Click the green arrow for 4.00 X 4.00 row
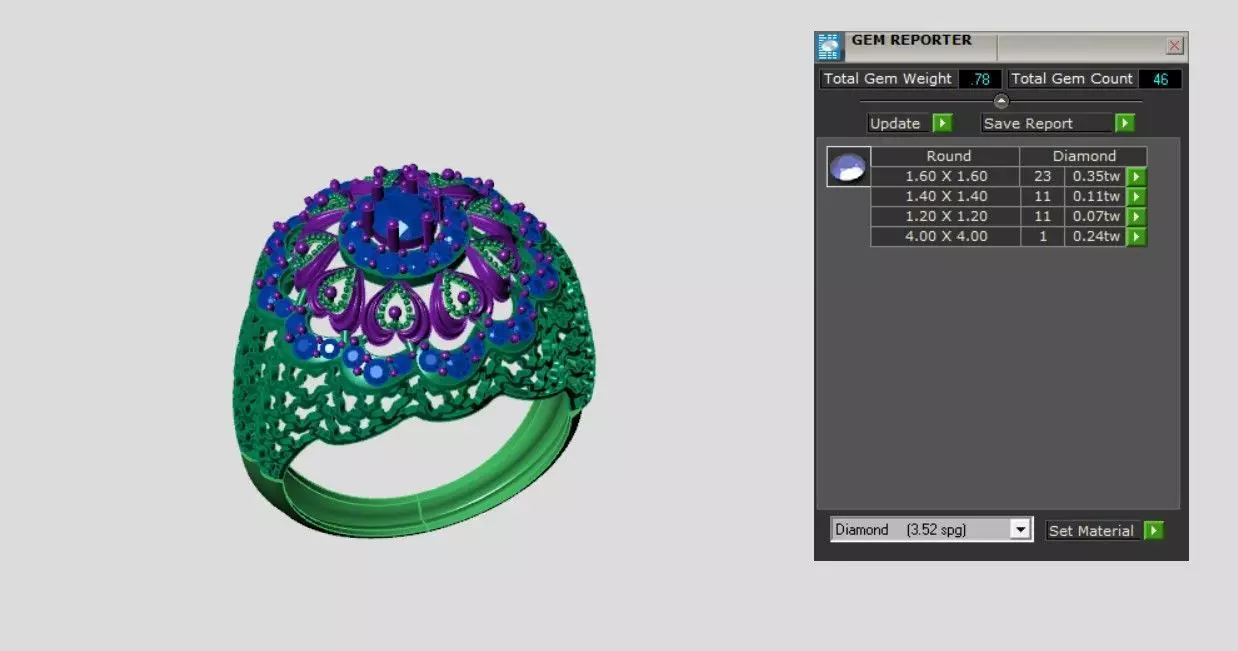The height and width of the screenshot is (651, 1238). point(1136,237)
